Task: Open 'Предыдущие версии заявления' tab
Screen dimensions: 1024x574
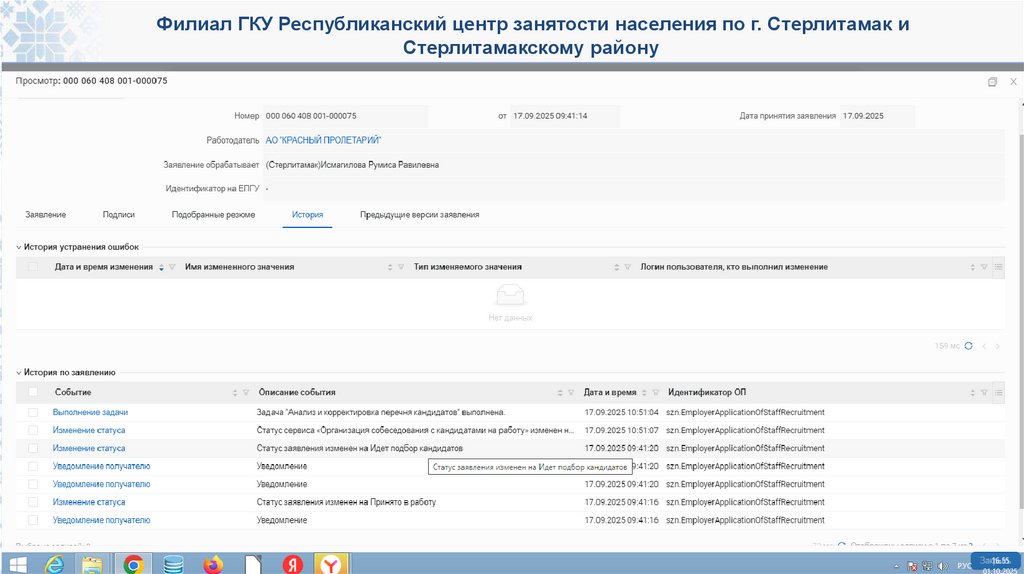Action: click(420, 215)
